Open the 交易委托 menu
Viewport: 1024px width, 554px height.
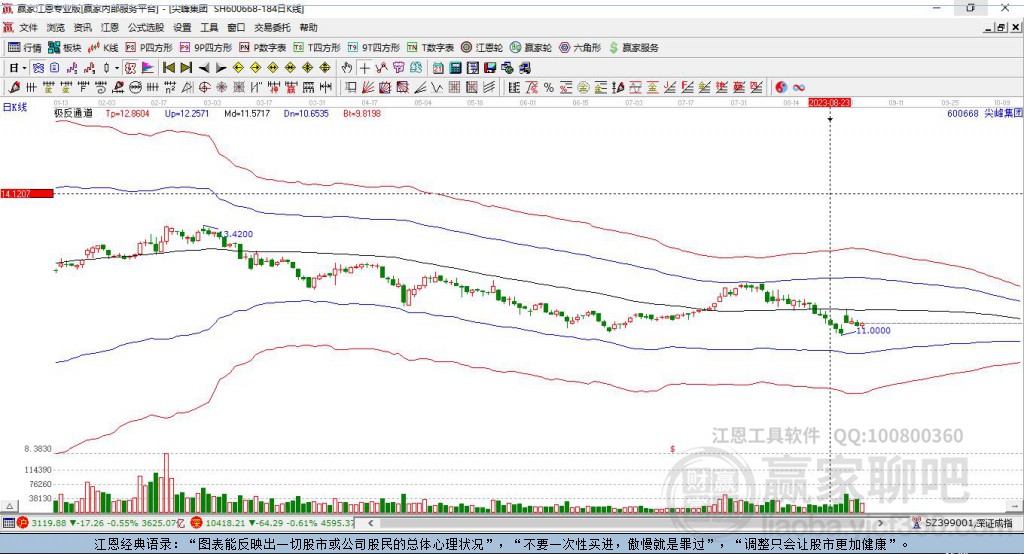click(x=272, y=27)
